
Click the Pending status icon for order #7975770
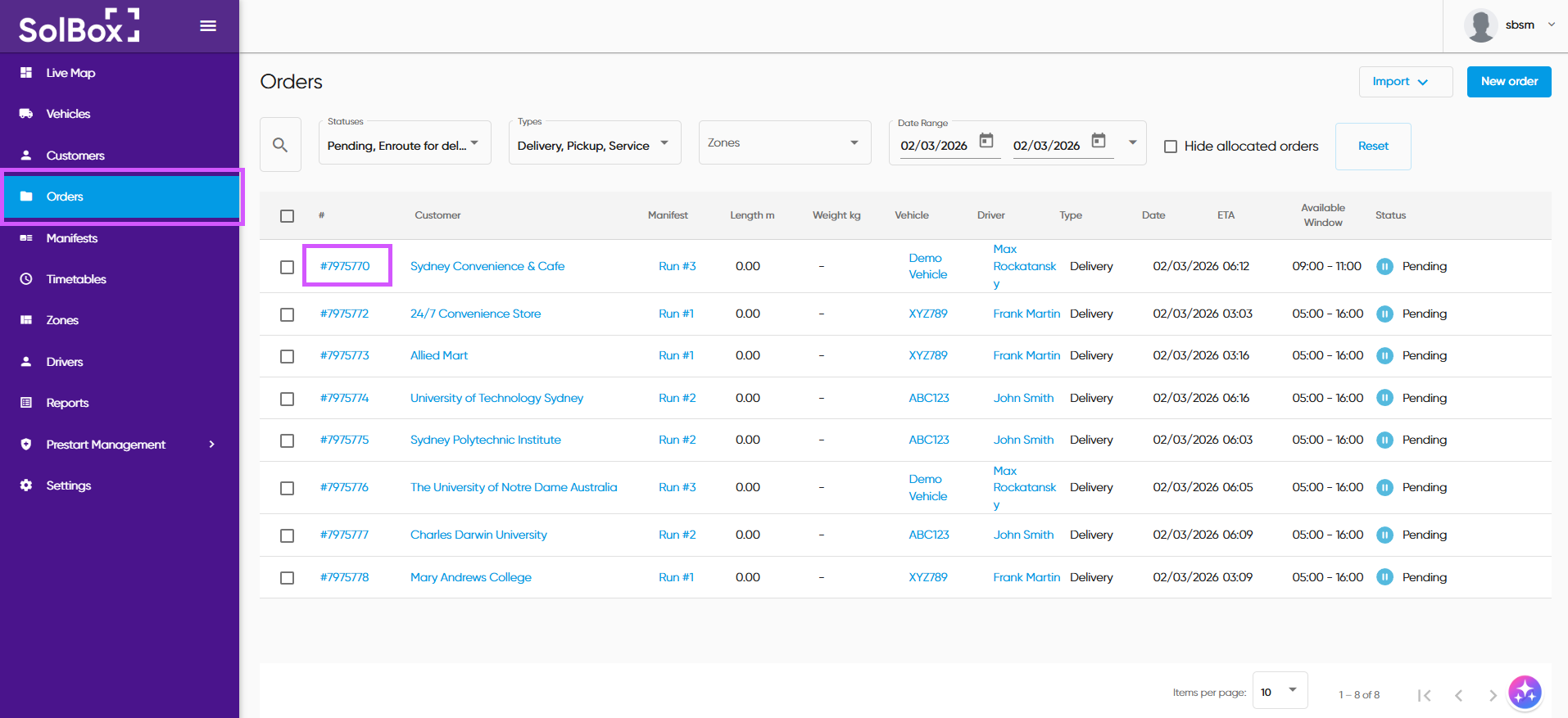coord(1384,266)
